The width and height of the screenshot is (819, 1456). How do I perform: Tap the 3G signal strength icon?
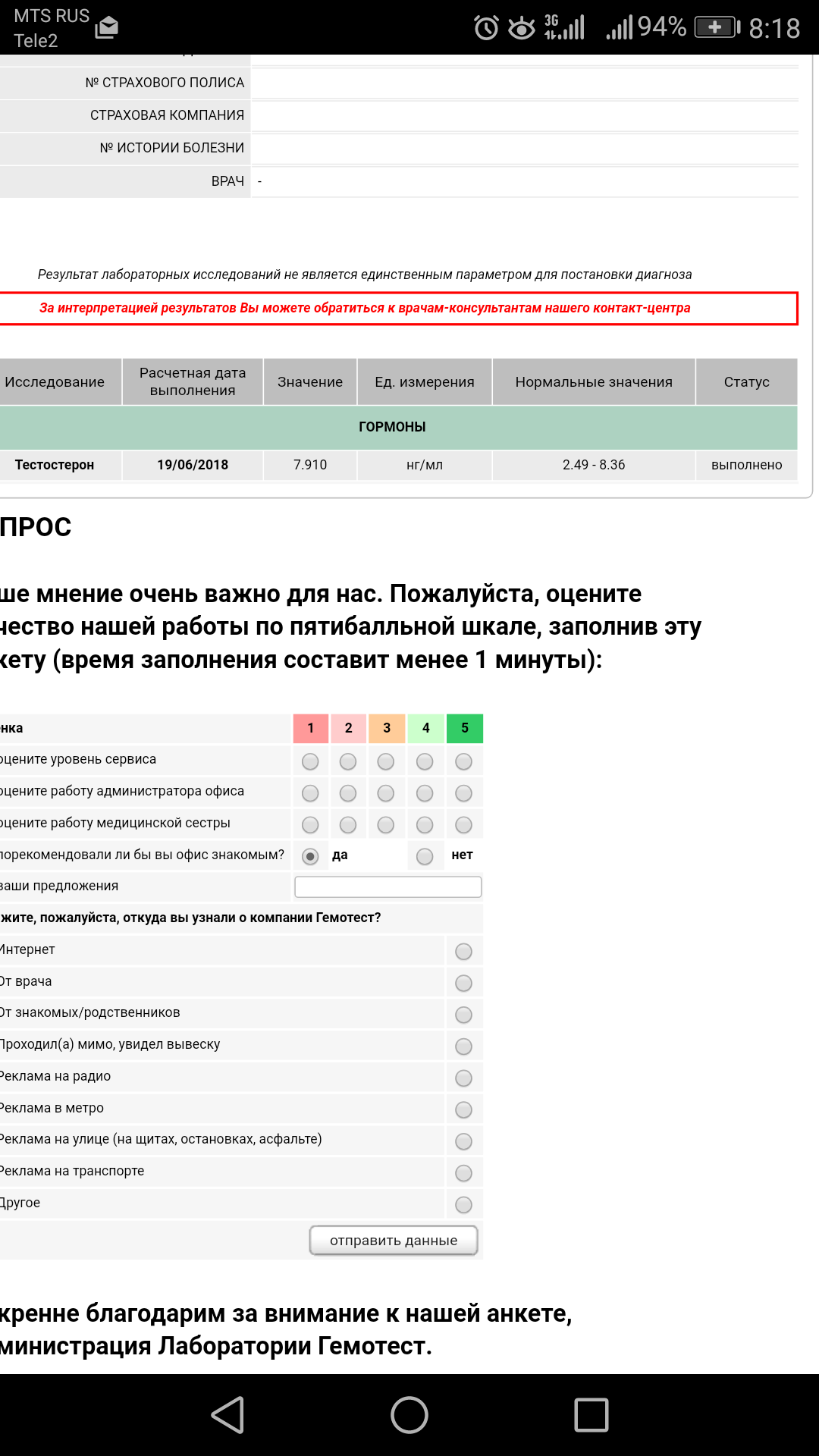tap(565, 27)
